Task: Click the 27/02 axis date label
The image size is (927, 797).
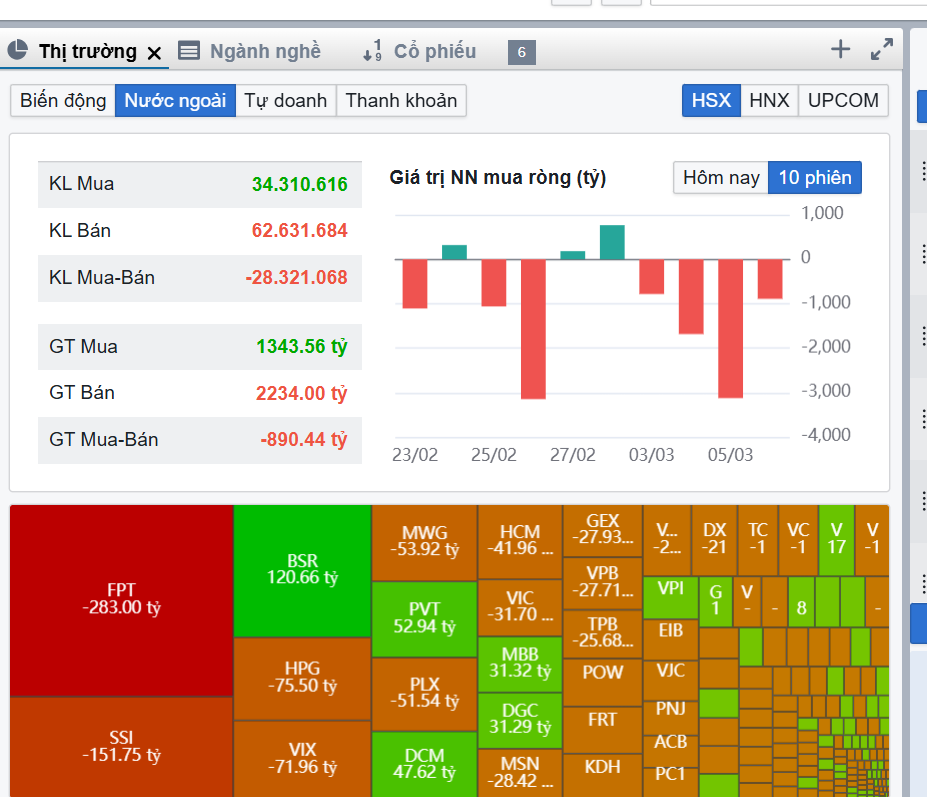Action: pyautogui.click(x=572, y=455)
